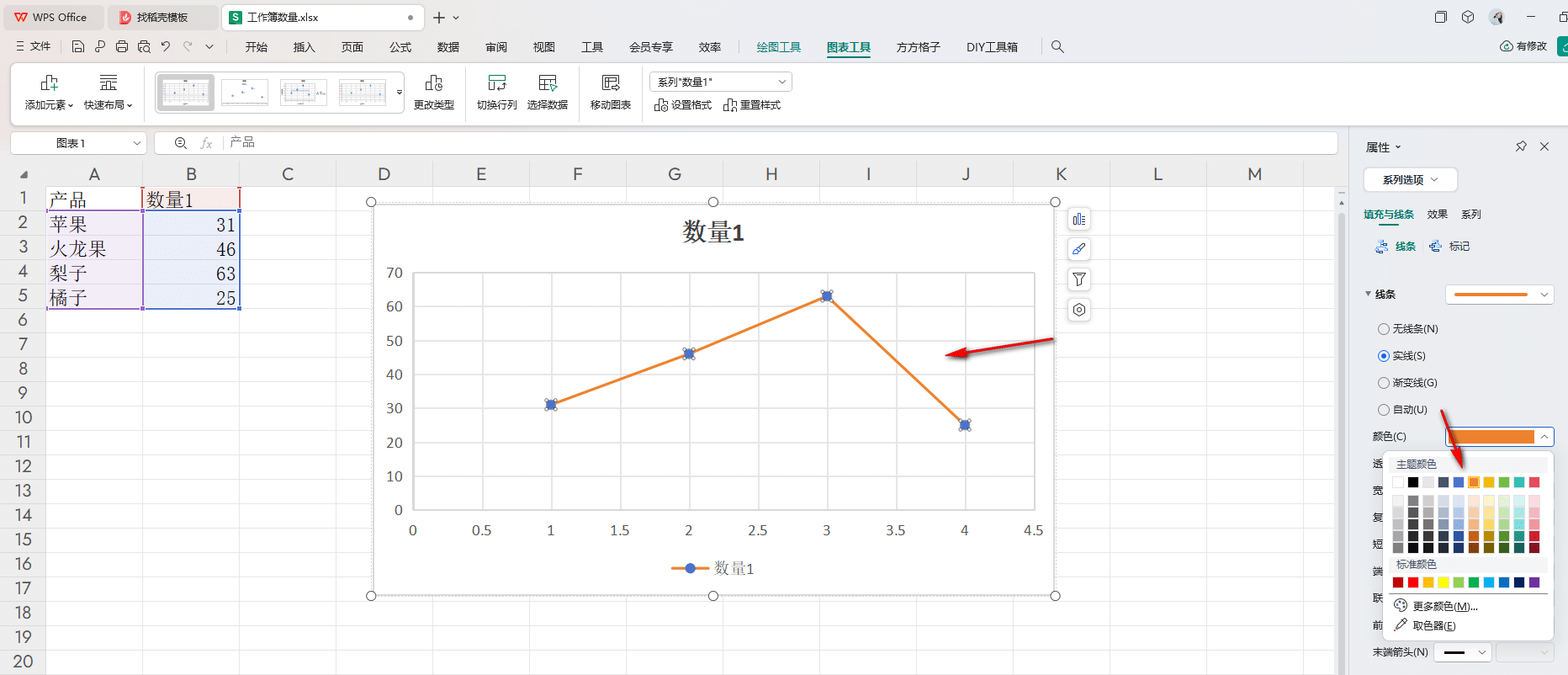Open the line style preview dropdown

pos(1500,295)
